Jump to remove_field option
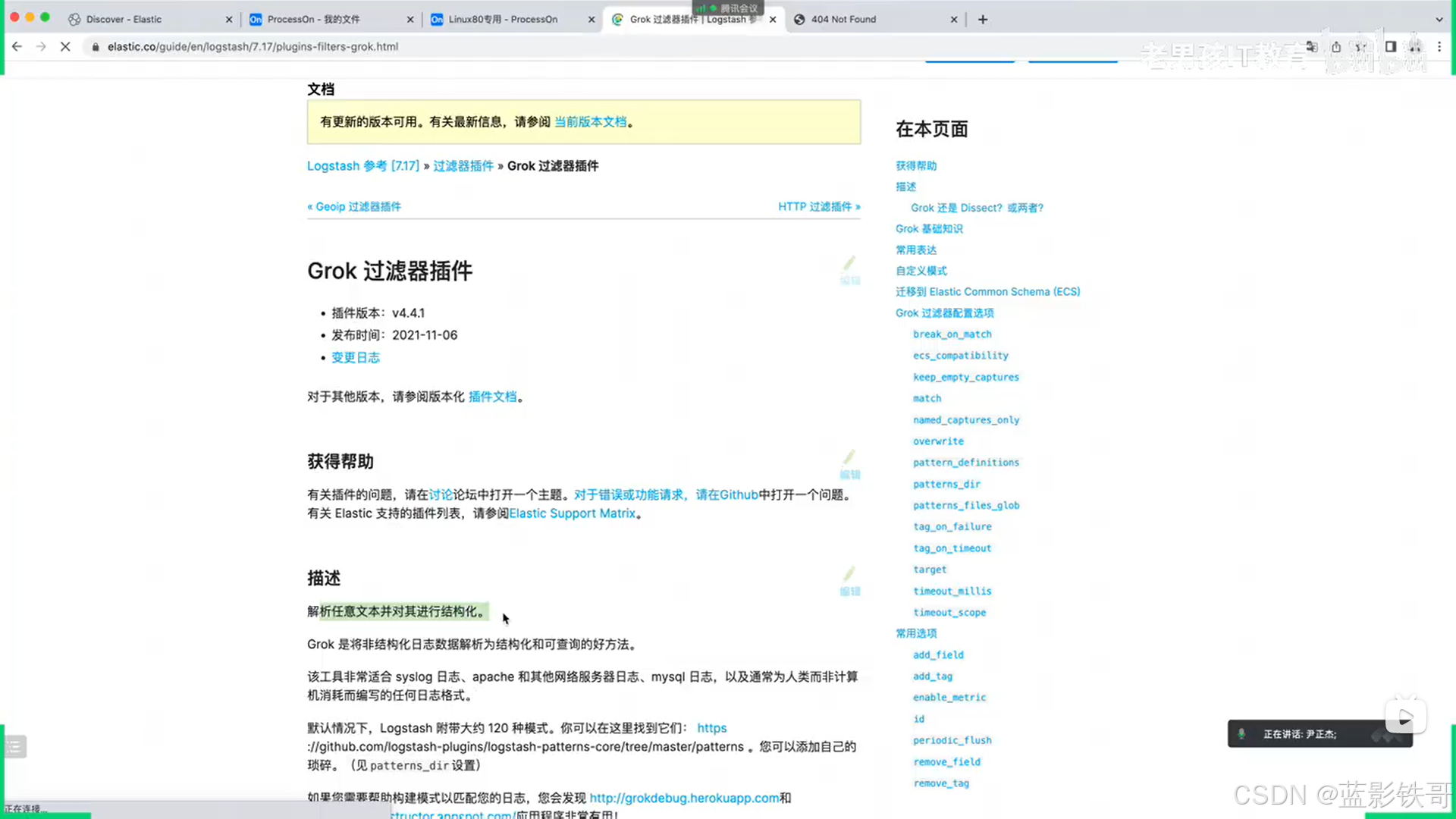Screen dimensions: 1456x819 pyautogui.click(x=946, y=761)
